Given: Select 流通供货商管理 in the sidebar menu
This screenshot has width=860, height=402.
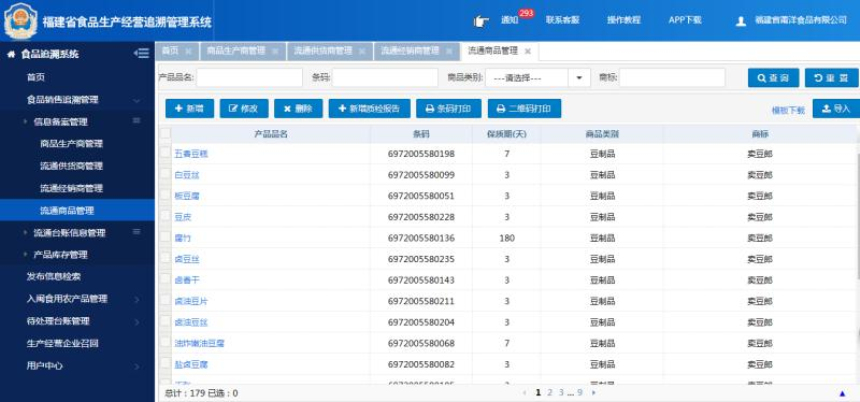Looking at the screenshot, I should (71, 166).
